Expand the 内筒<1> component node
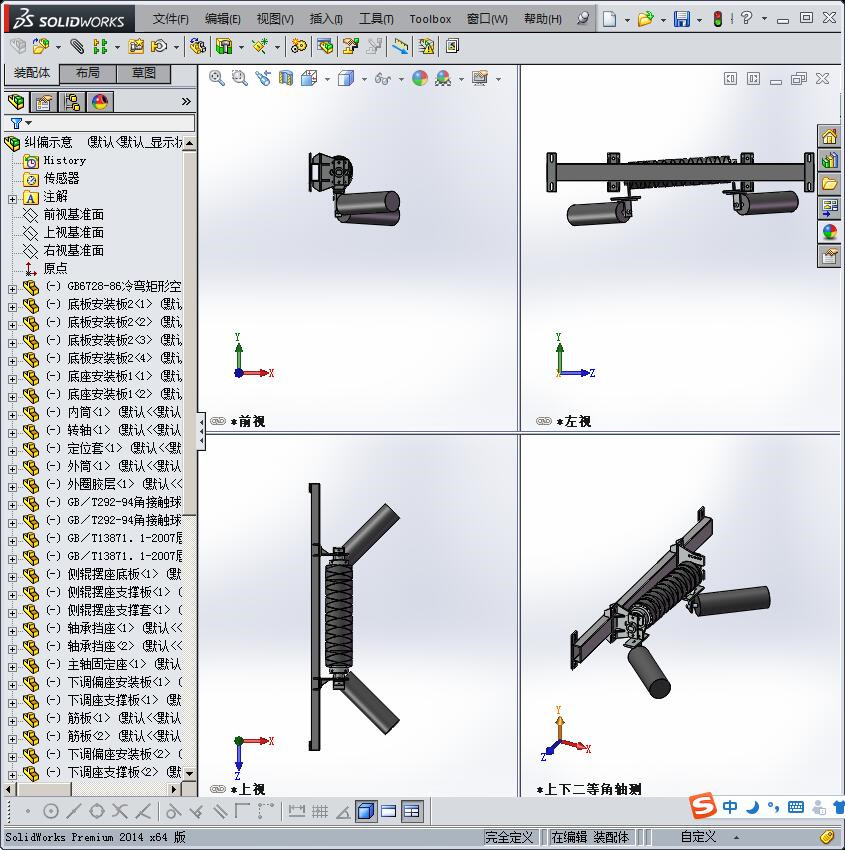 pos(12,415)
